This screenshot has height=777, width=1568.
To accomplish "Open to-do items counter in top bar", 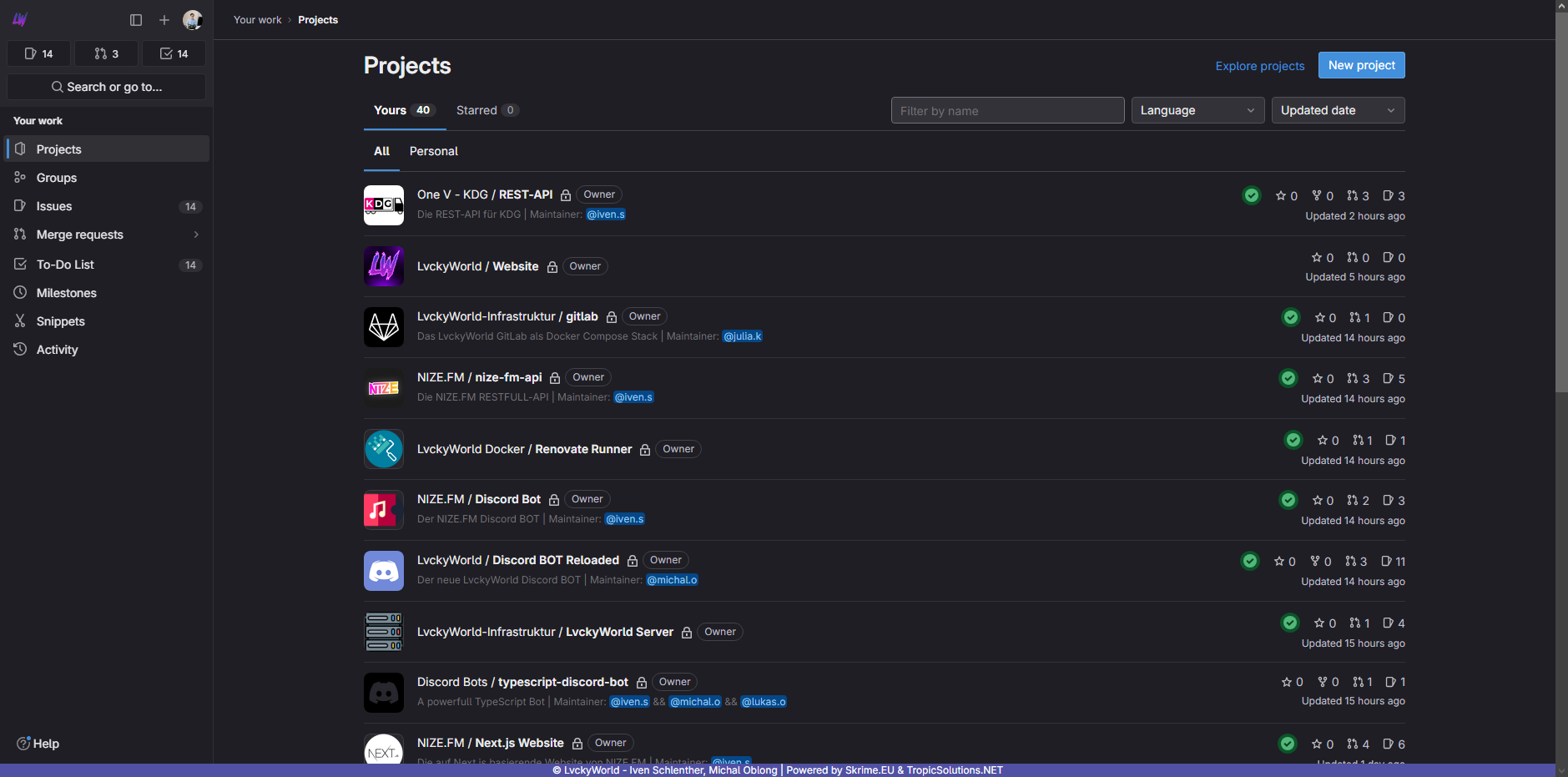I will coord(174,53).
